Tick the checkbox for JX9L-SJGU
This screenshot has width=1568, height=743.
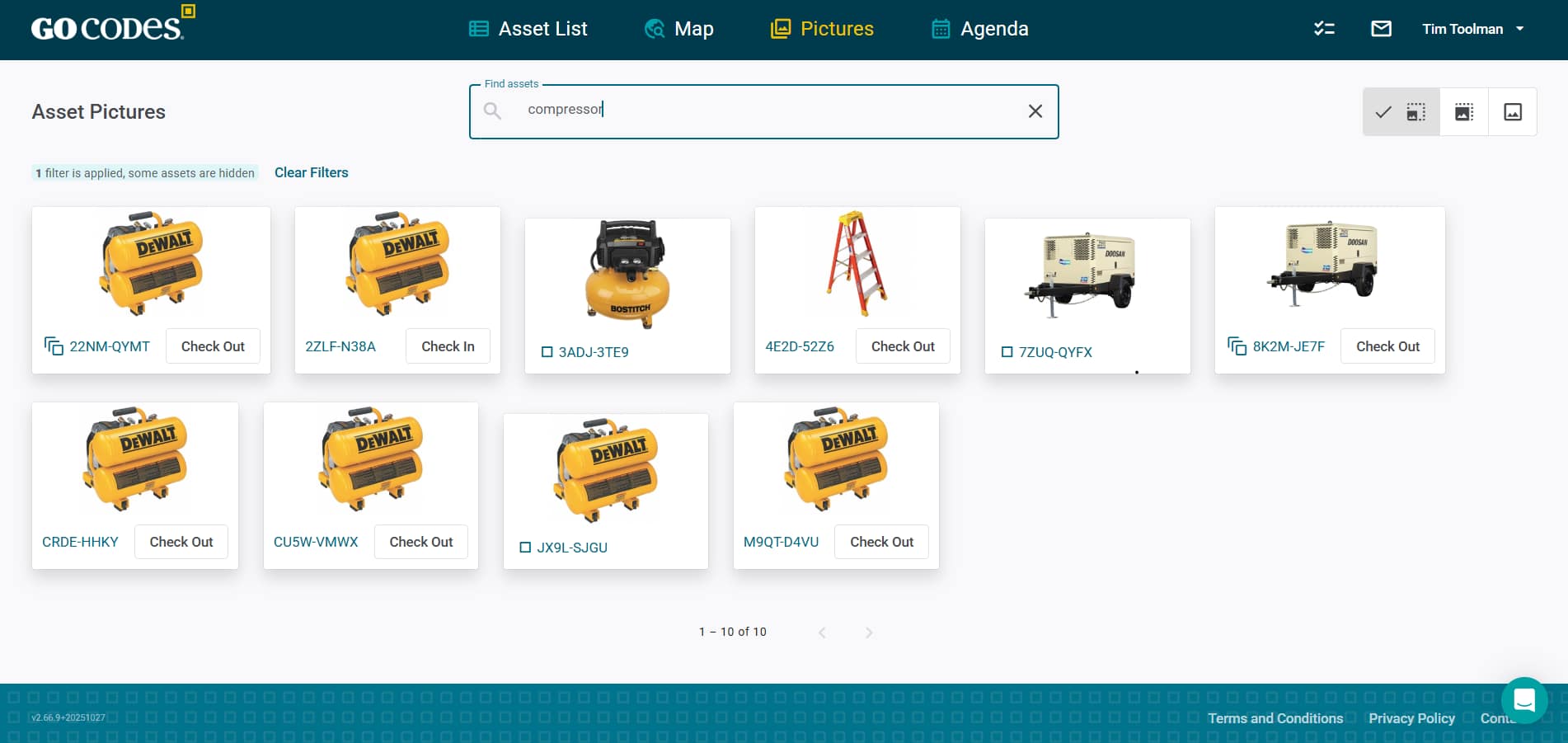(x=525, y=548)
